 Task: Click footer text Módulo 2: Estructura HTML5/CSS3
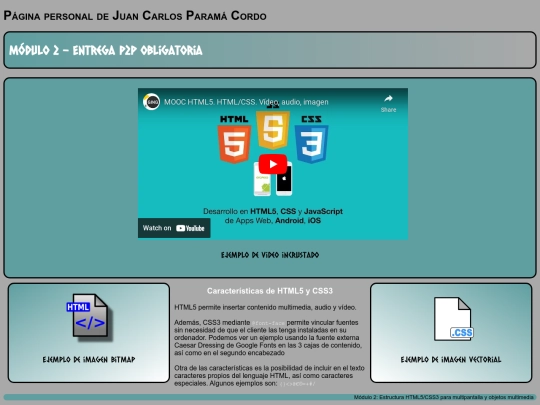click(444, 397)
